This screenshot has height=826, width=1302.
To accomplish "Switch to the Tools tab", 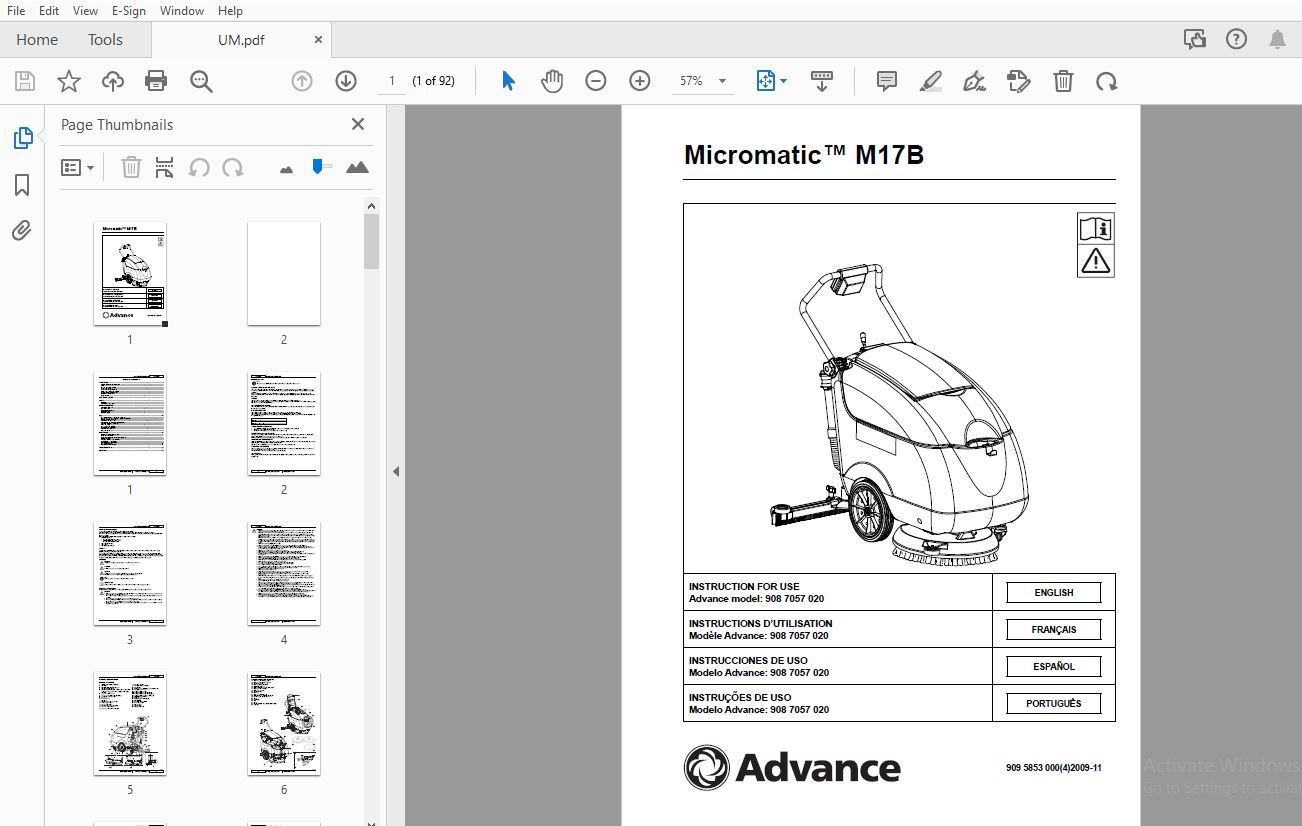I will pos(105,40).
